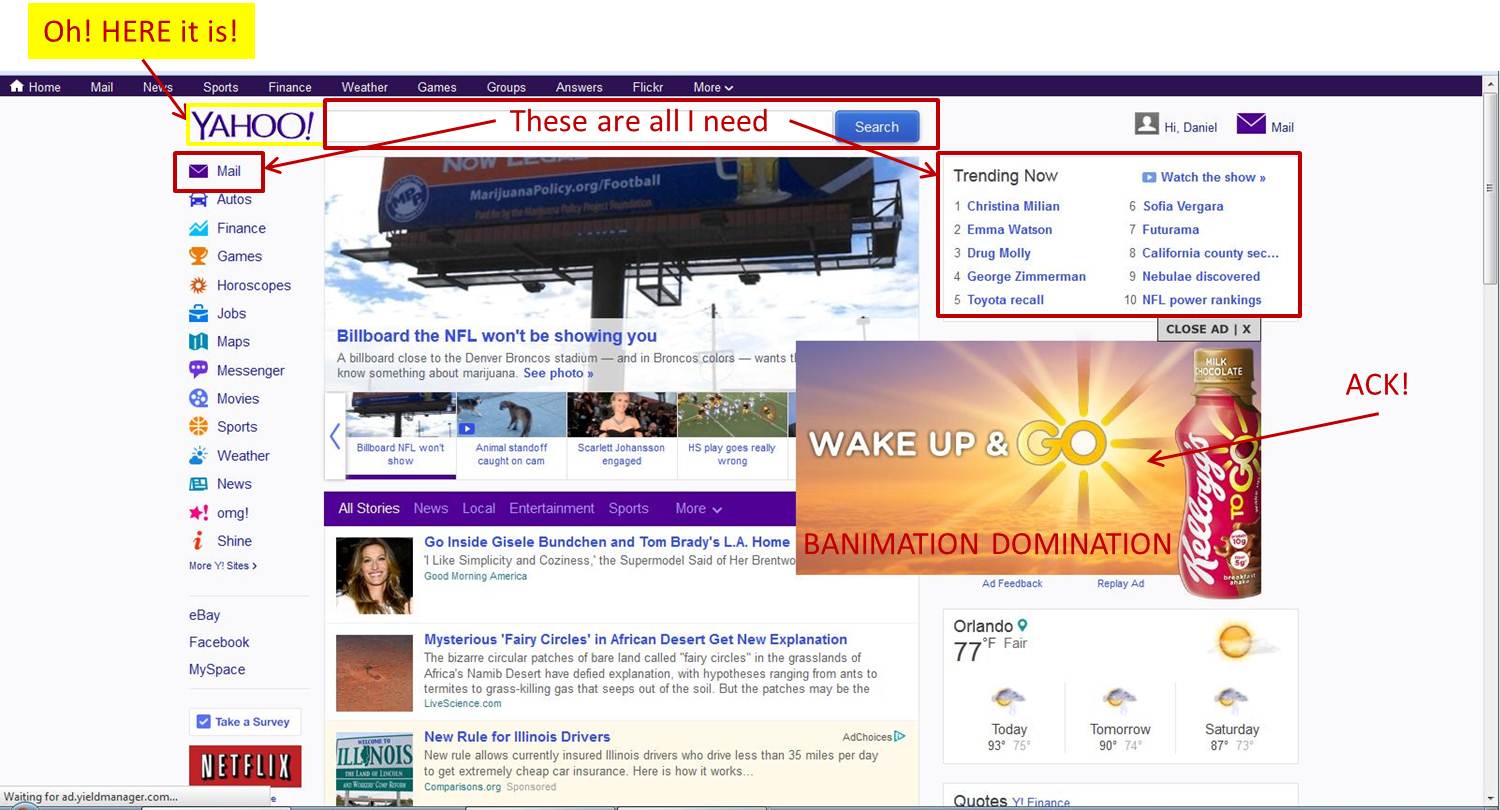The width and height of the screenshot is (1500, 810).
Task: Open Movies film reel icon in sidebar
Action: [x=199, y=398]
